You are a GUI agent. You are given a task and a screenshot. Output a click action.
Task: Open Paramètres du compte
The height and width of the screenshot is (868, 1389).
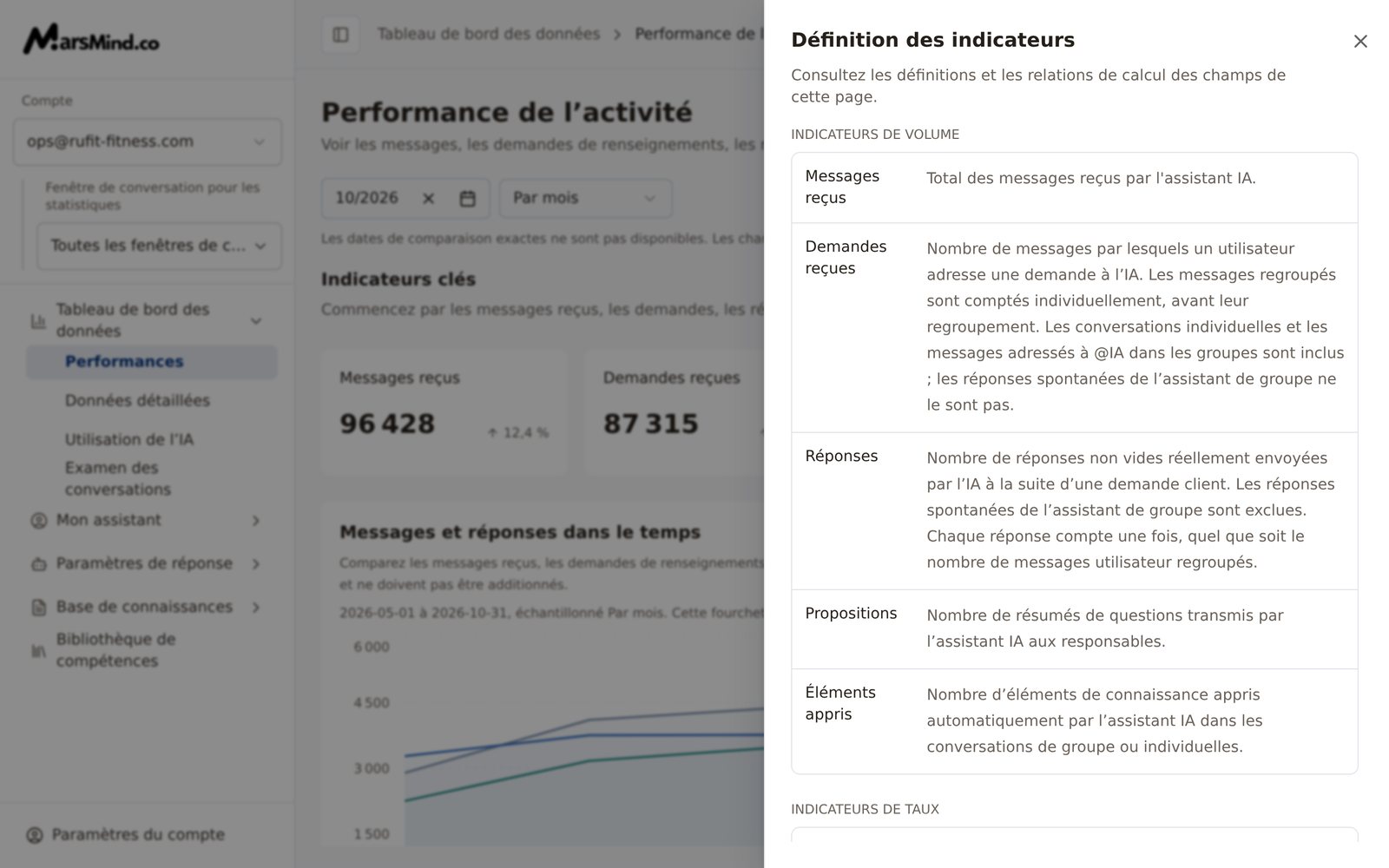click(138, 835)
